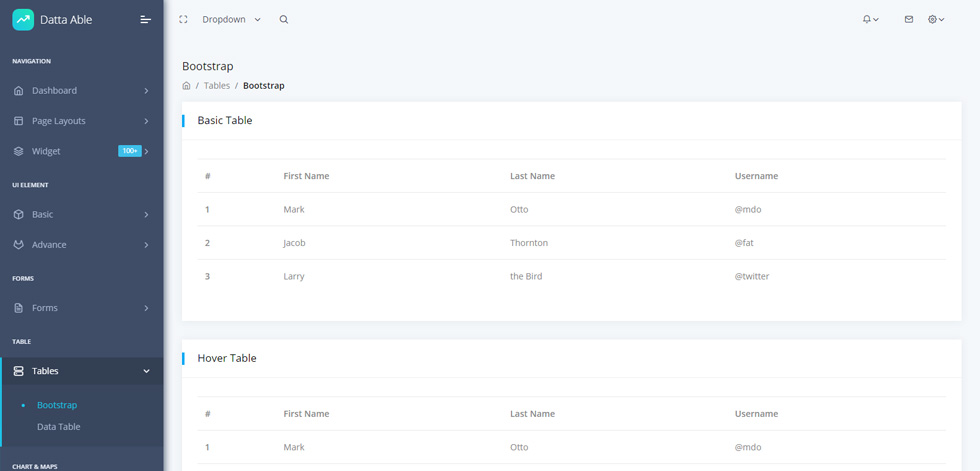Screen dimensions: 980x471
Task: Open the Advance menu item
Action: pos(81,245)
